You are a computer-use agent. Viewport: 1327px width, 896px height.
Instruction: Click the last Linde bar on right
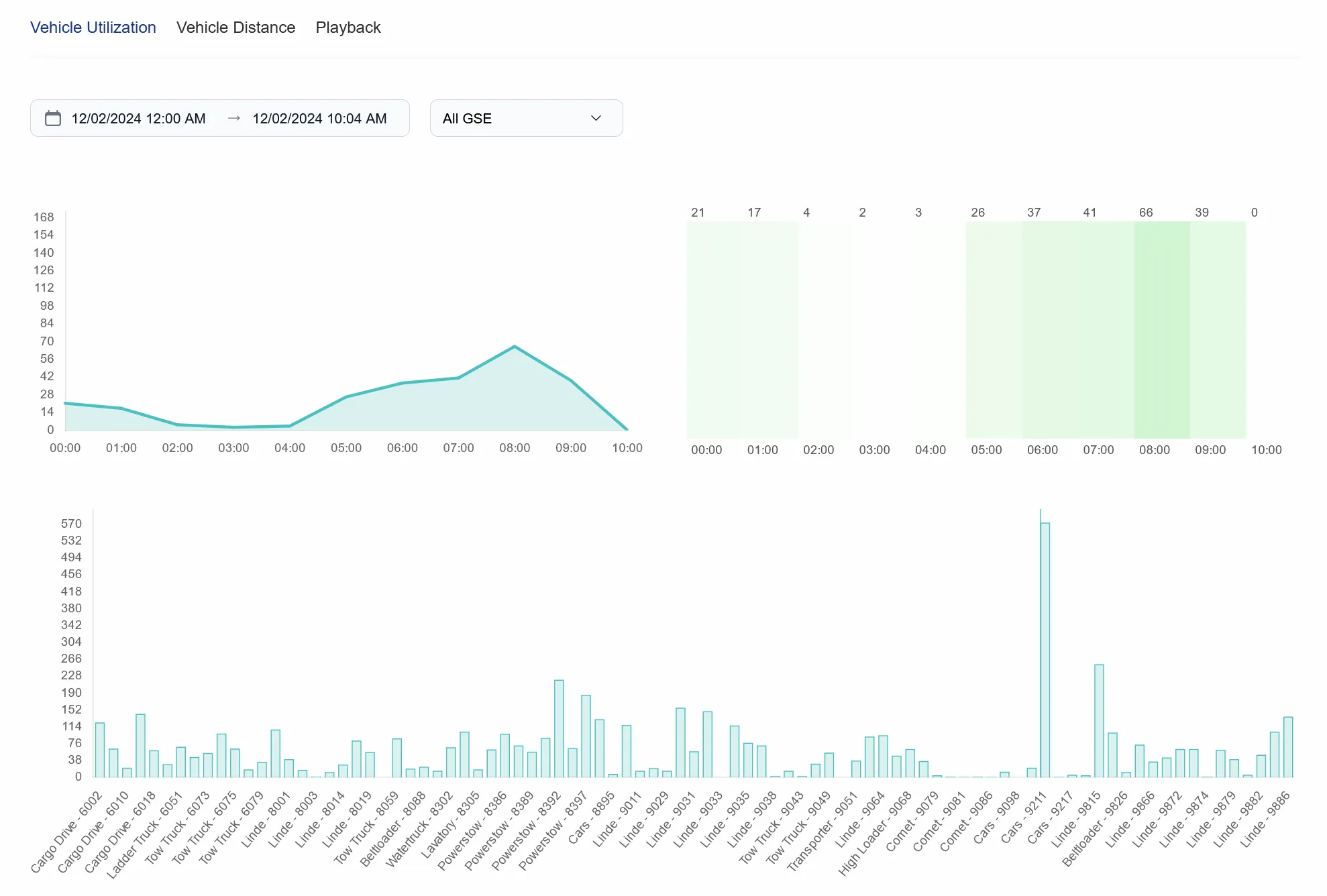click(1287, 747)
